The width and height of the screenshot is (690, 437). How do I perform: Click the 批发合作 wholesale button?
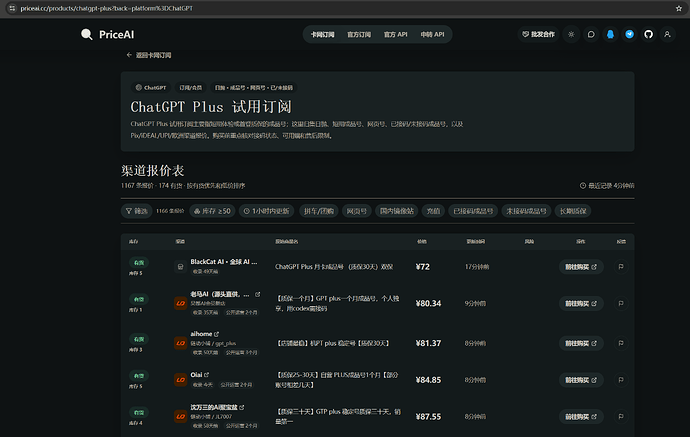pos(538,34)
